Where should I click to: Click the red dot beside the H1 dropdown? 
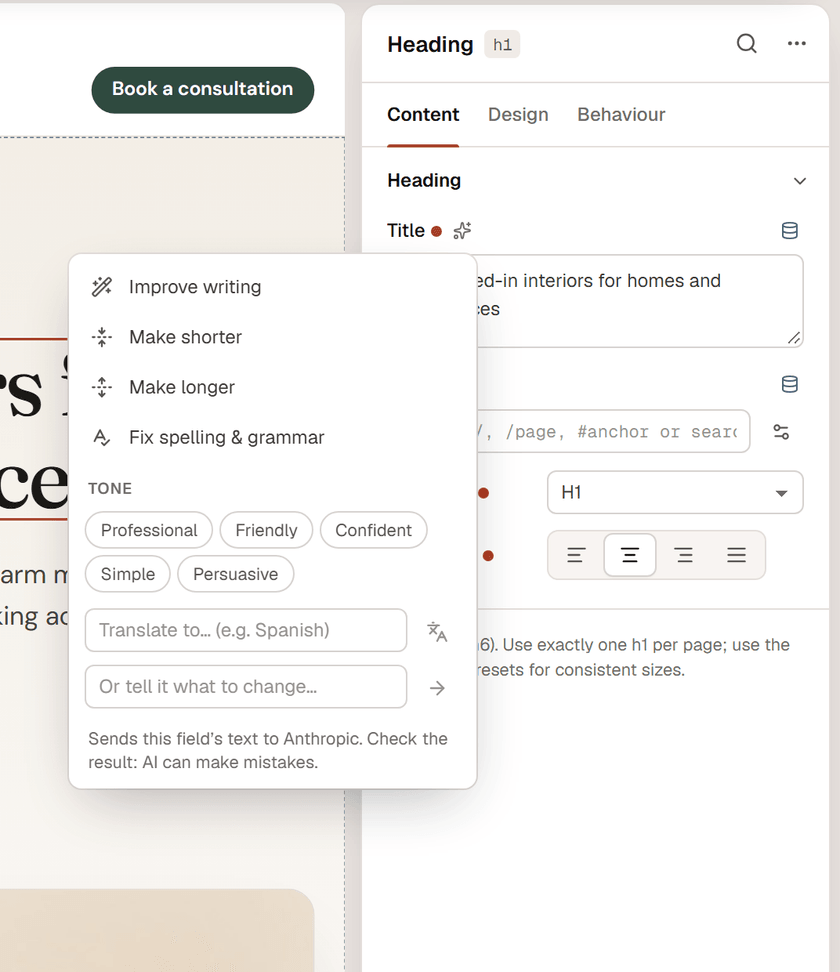484,493
